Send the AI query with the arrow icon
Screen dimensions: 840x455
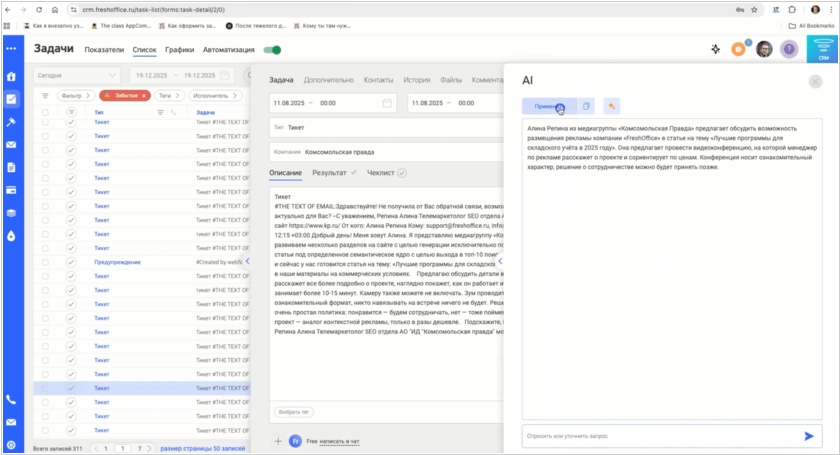[x=808, y=436]
